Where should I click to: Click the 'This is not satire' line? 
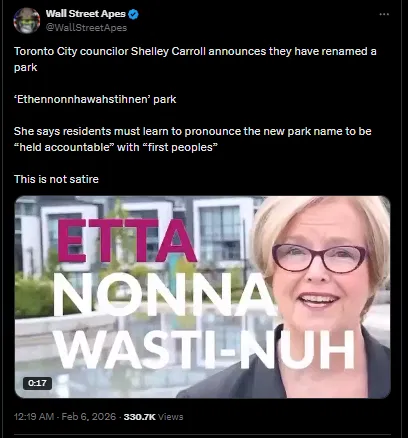click(56, 179)
